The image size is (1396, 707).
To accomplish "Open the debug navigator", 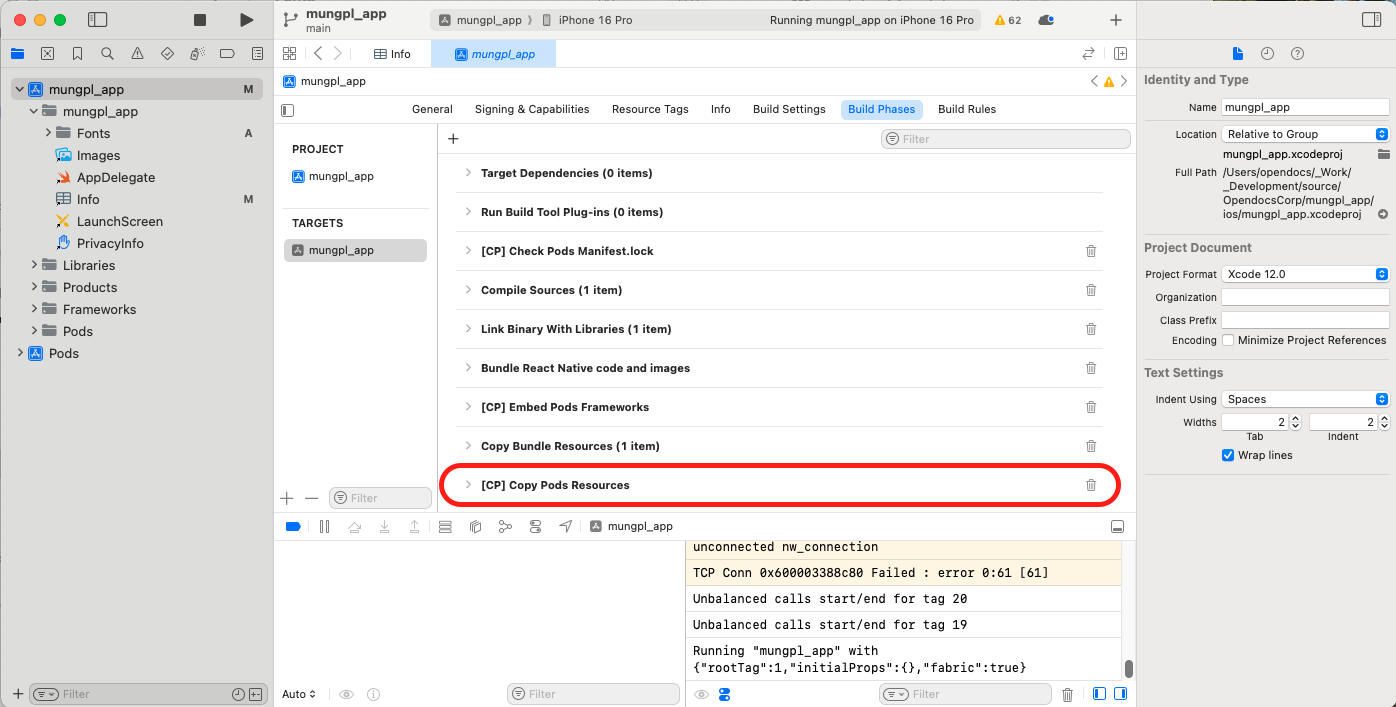I will click(x=197, y=54).
